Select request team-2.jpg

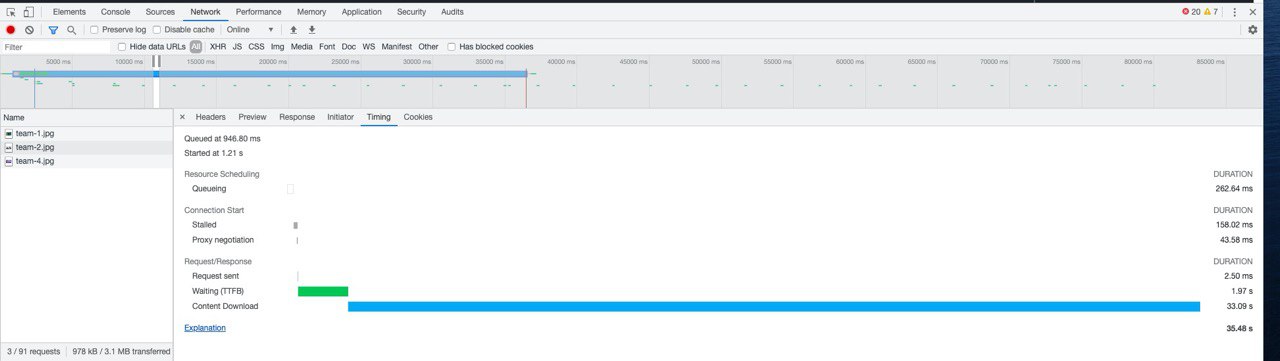[86, 147]
